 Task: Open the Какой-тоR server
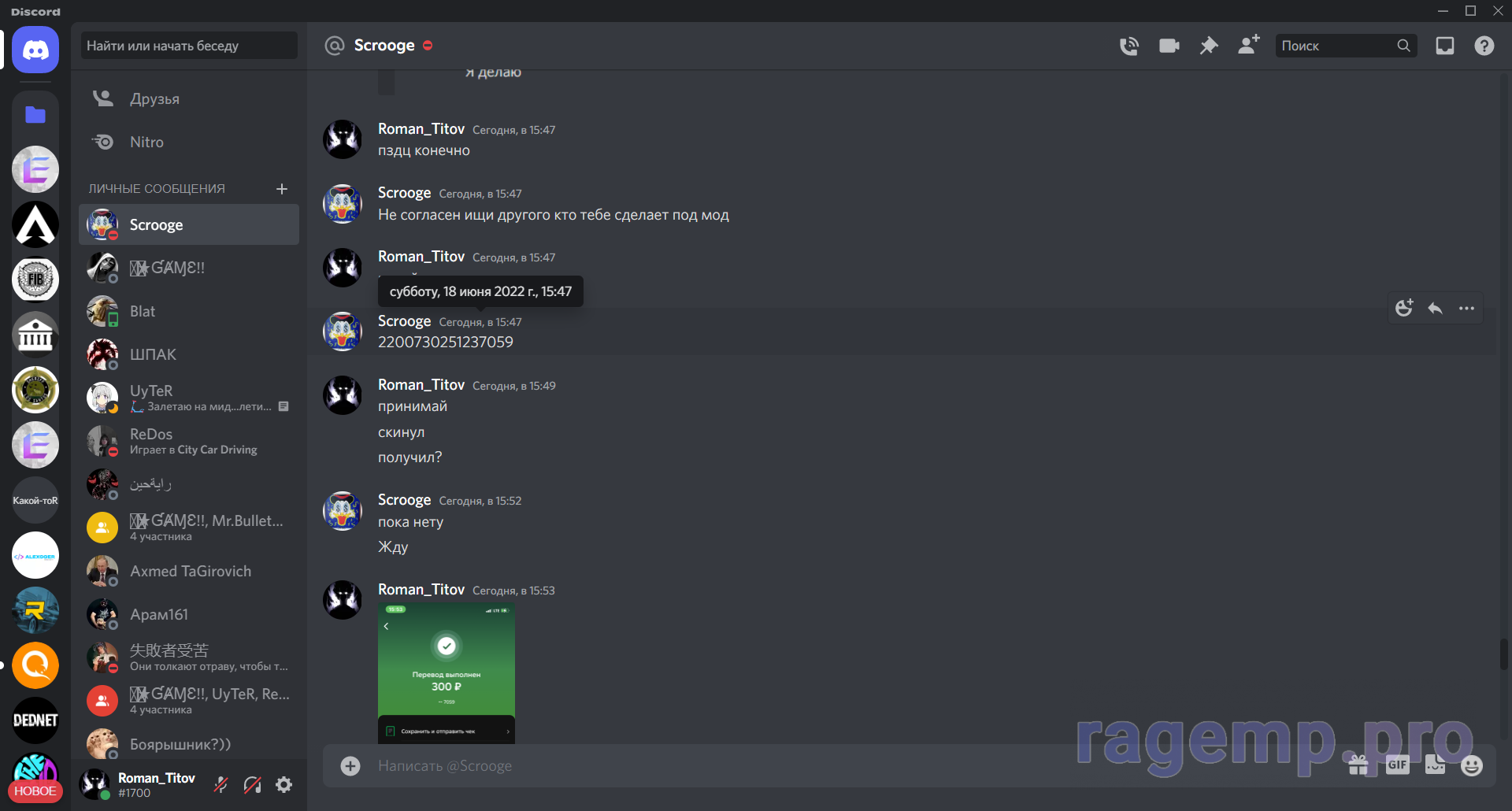(x=35, y=500)
